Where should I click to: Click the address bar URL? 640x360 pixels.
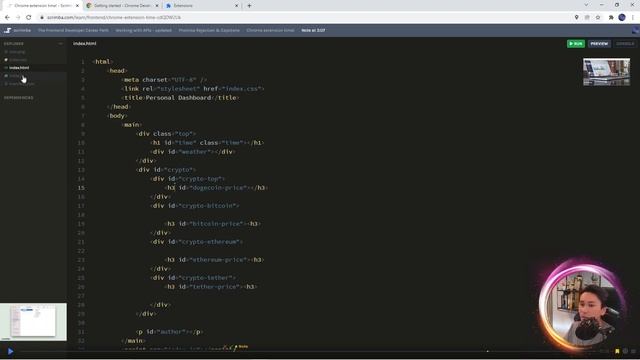114,18
